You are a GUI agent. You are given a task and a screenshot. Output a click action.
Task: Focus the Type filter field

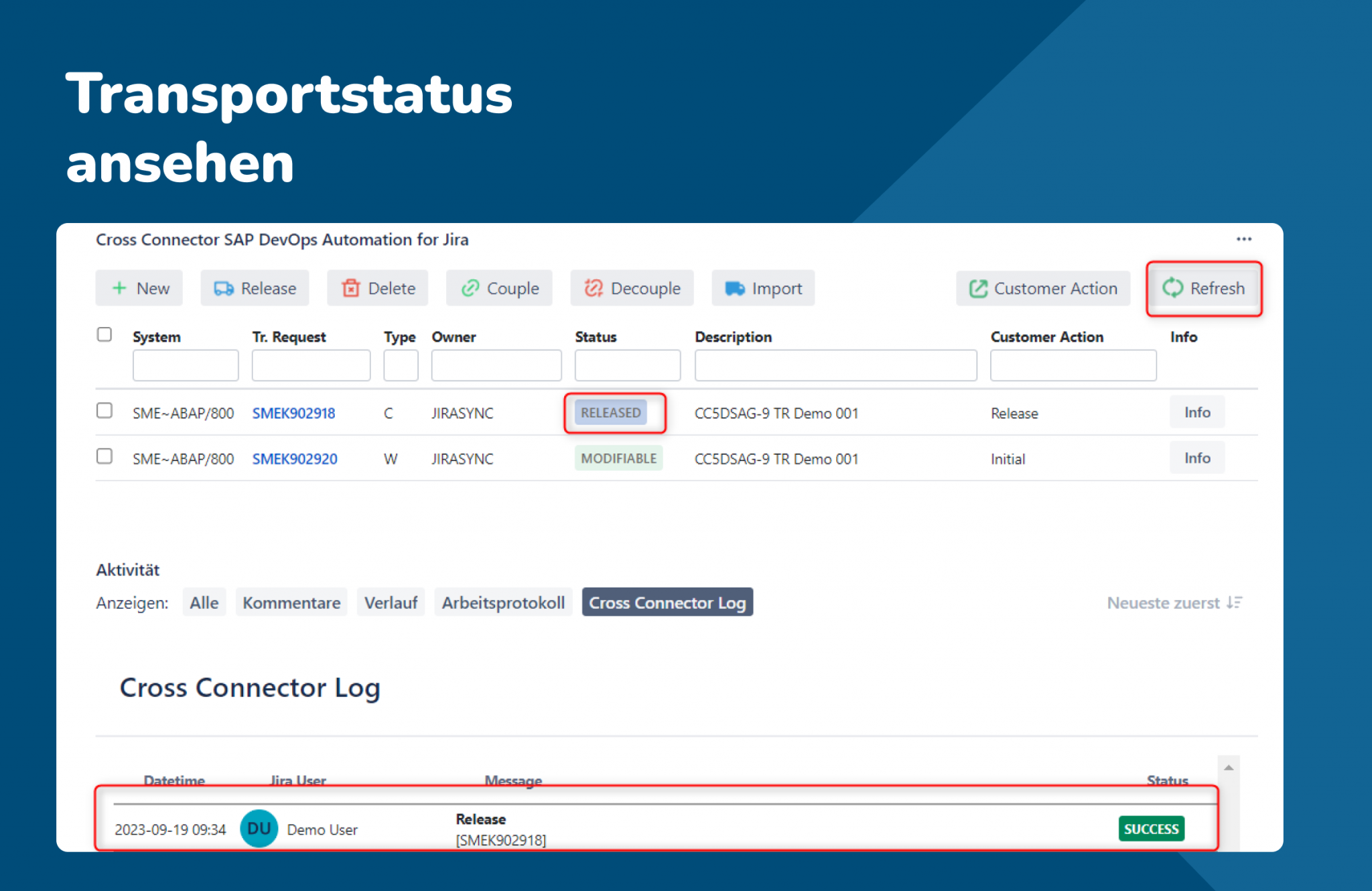pos(401,366)
